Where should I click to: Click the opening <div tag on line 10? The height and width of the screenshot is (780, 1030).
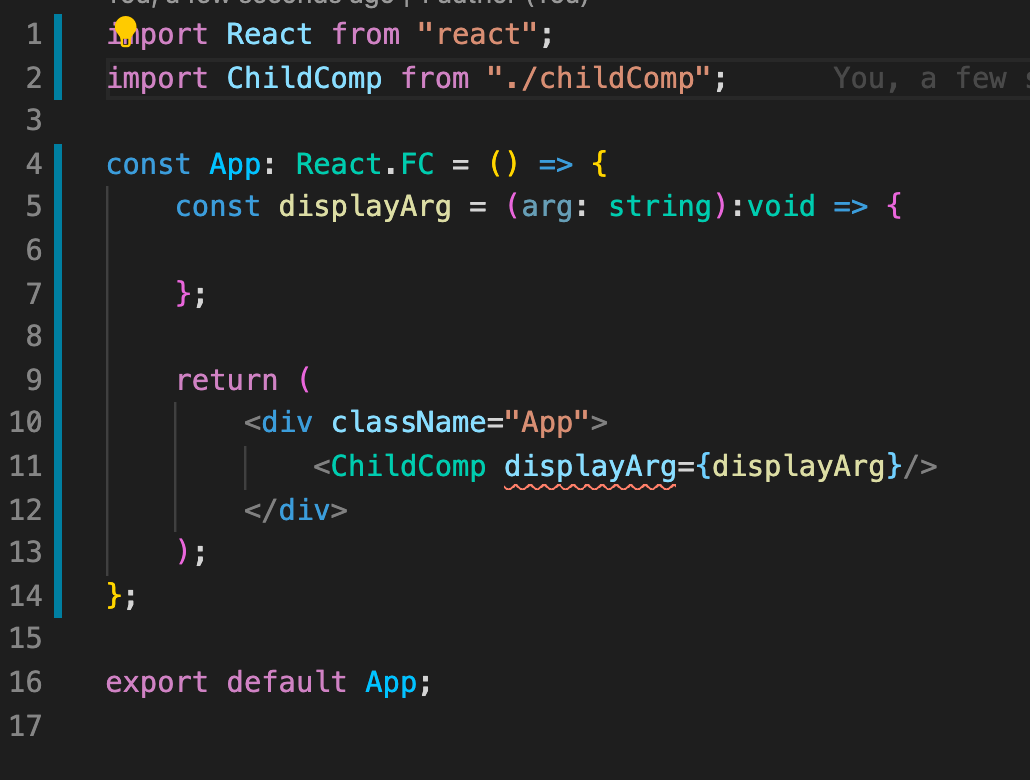pyautogui.click(x=278, y=422)
